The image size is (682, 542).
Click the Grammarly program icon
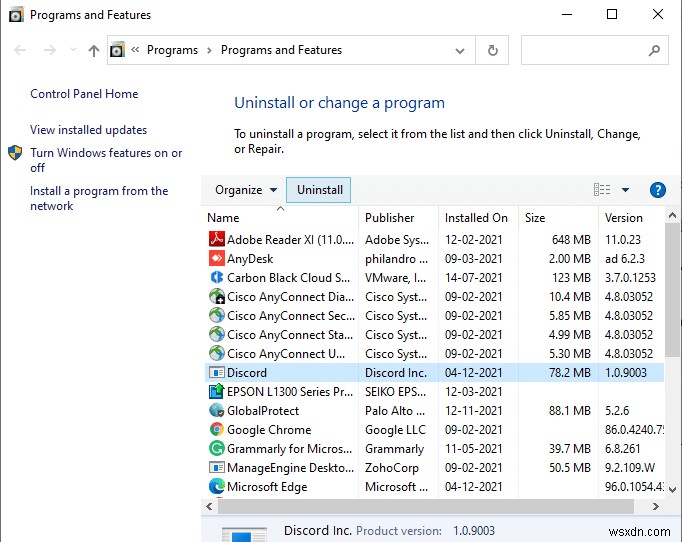click(x=217, y=448)
